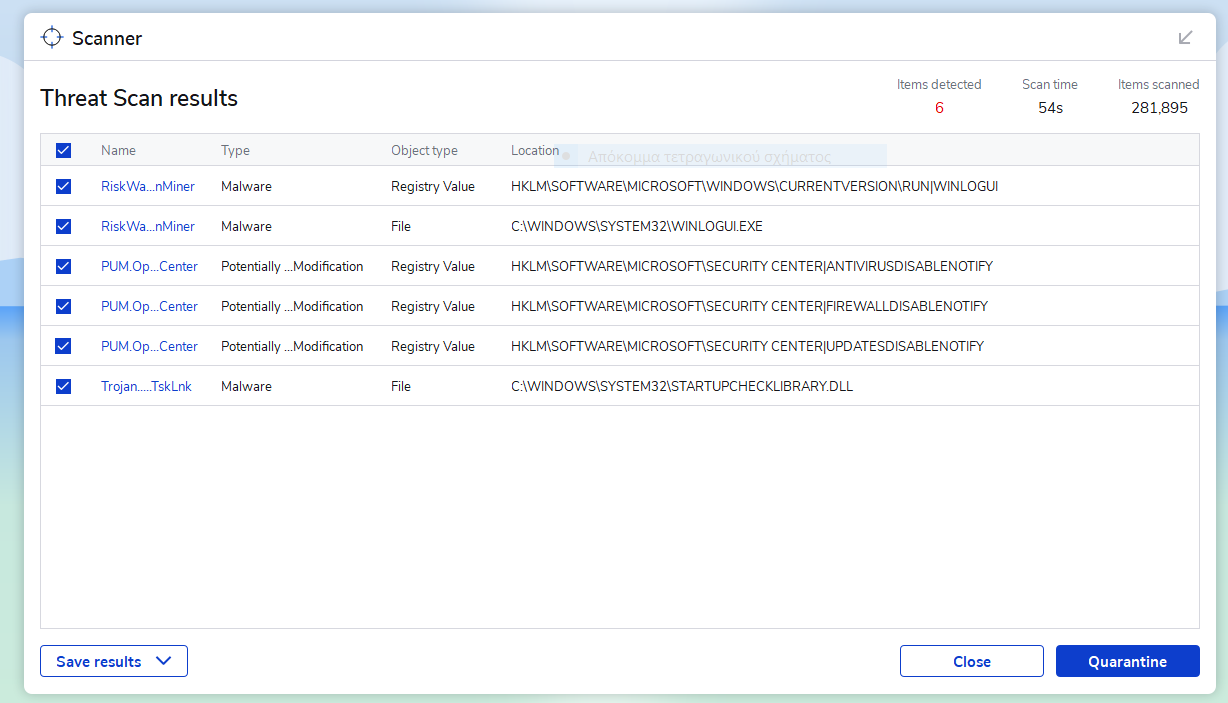
Task: Sort results by Location column
Action: pos(534,150)
